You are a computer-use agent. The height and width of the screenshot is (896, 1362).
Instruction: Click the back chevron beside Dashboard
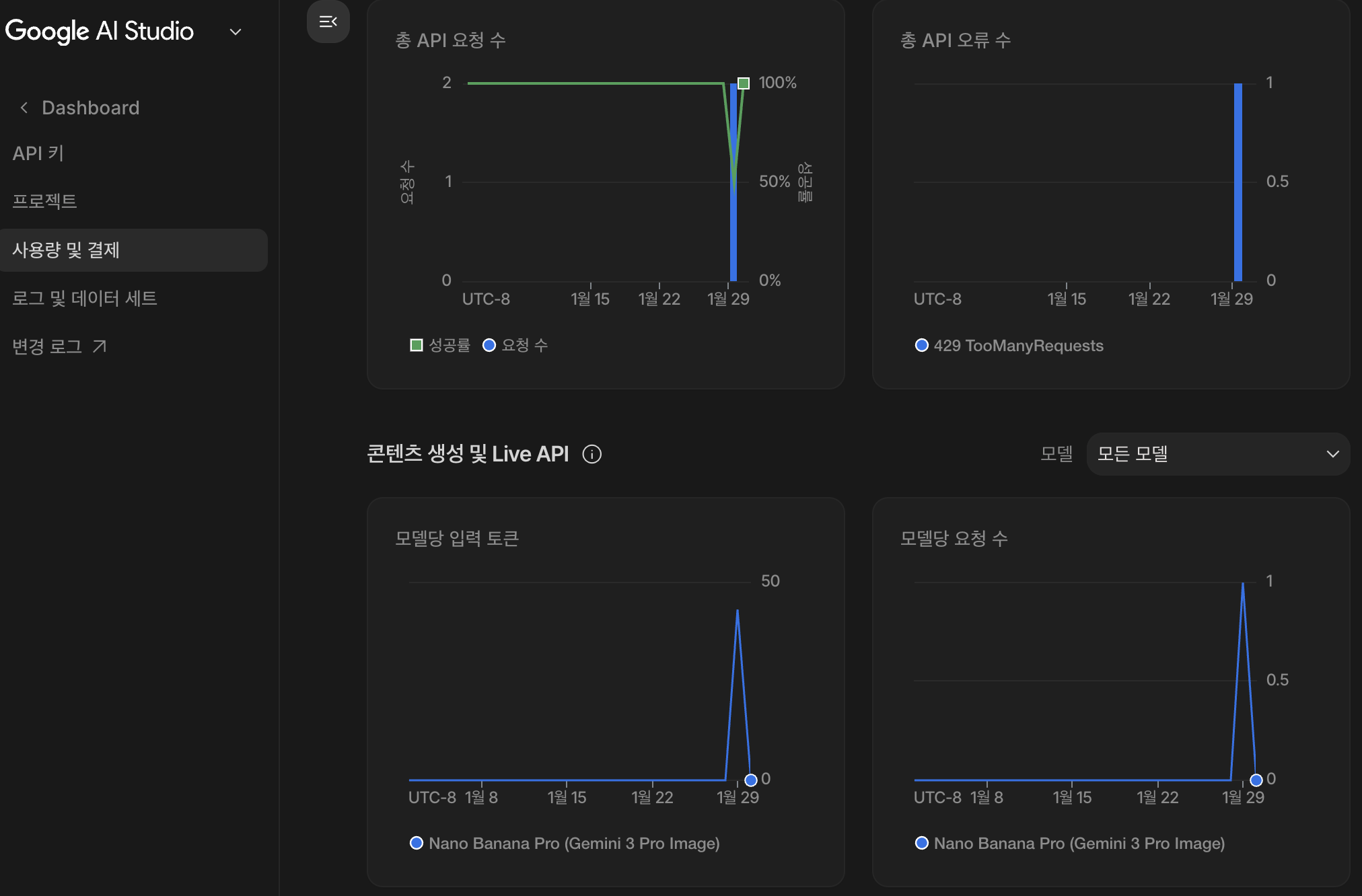tap(24, 108)
